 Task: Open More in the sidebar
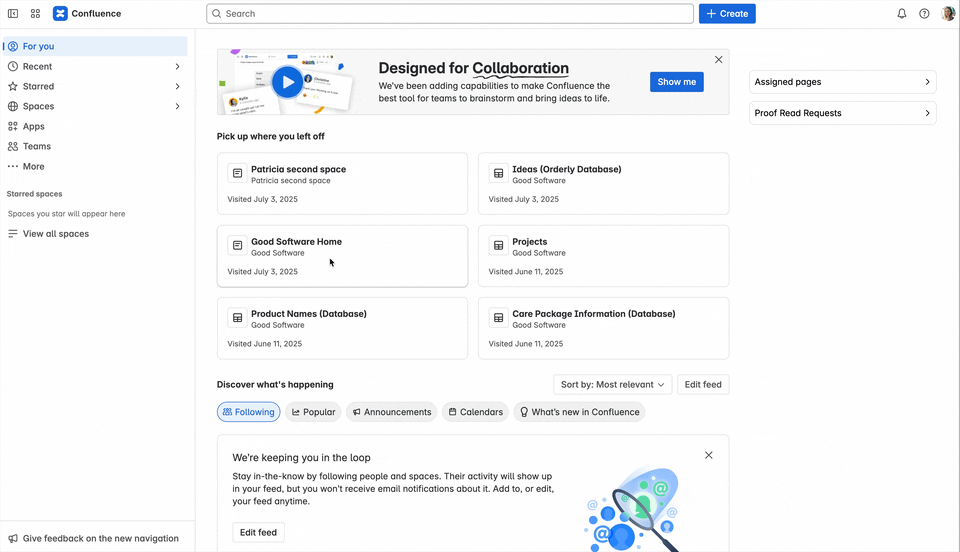tap(95, 166)
